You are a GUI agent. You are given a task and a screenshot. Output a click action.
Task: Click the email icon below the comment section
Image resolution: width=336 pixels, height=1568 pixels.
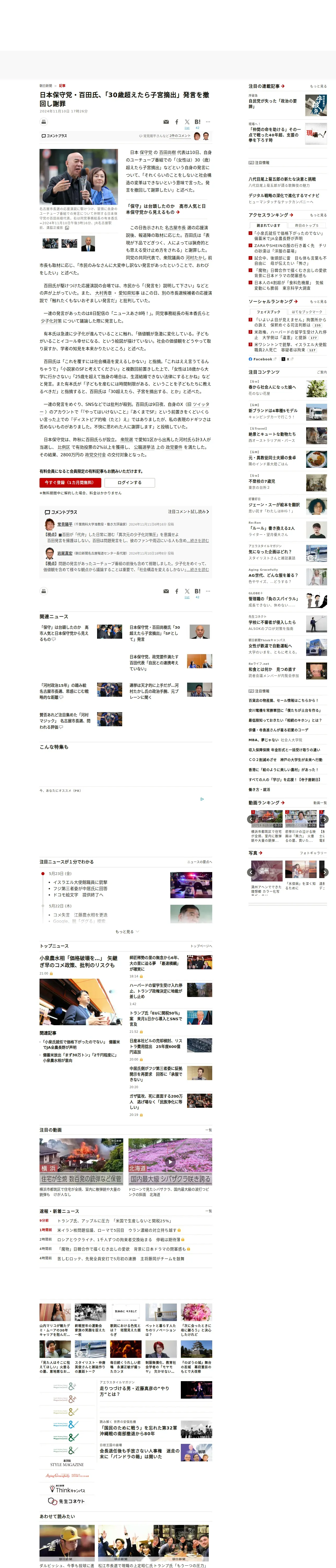[x=166, y=591]
